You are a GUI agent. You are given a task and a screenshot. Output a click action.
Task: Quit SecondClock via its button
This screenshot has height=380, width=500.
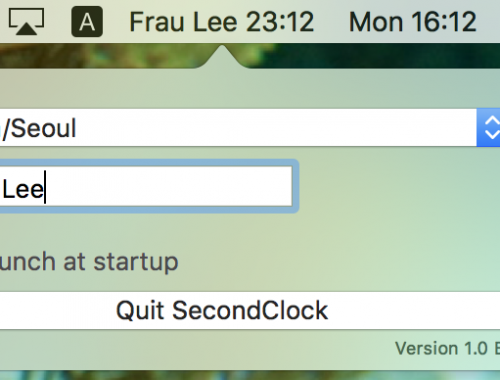click(x=250, y=310)
